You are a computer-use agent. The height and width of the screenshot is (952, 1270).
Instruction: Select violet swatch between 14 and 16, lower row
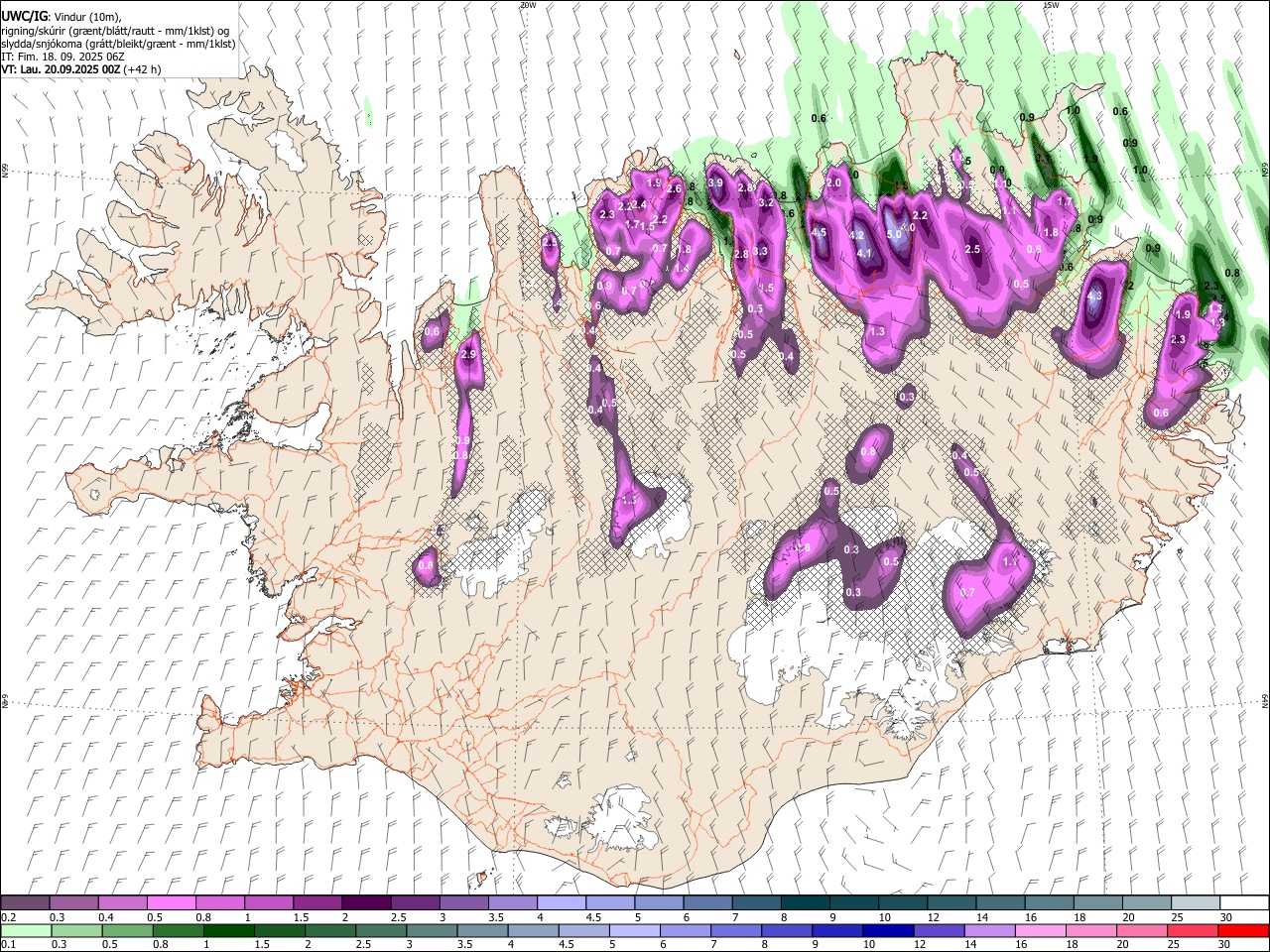pos(989,931)
